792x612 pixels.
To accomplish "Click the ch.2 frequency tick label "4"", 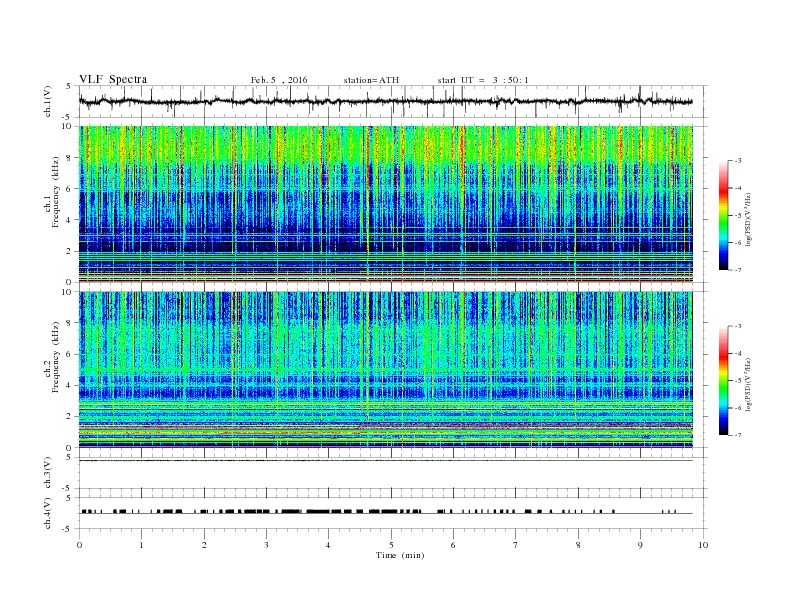I will [70, 385].
